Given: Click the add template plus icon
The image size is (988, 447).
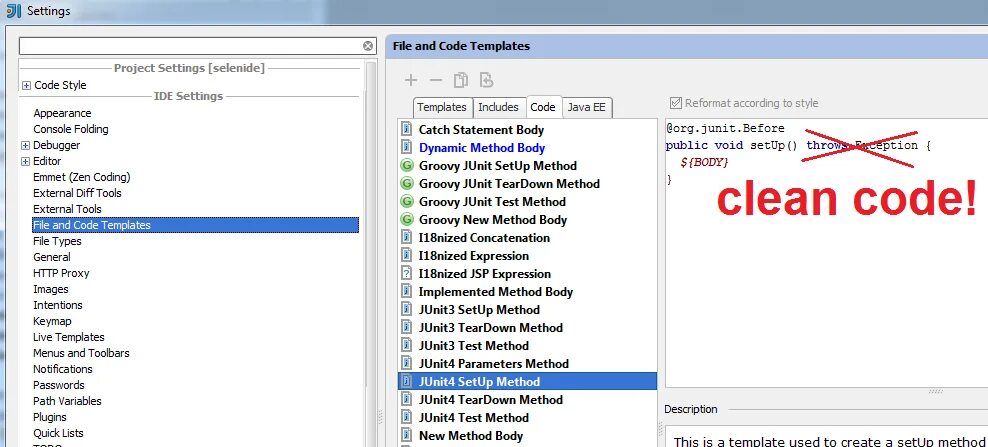Looking at the screenshot, I should (411, 80).
